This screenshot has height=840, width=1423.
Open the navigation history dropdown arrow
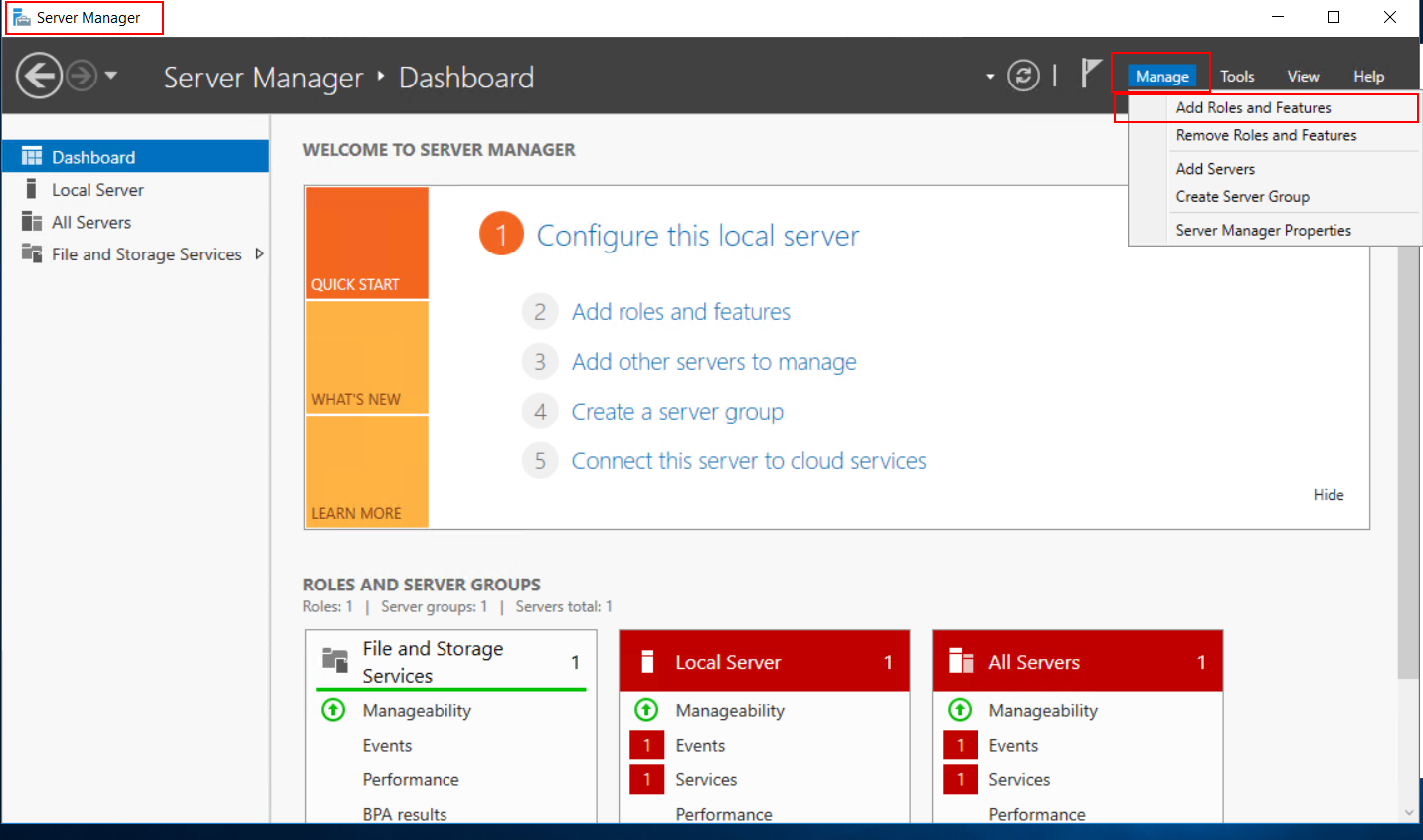111,76
